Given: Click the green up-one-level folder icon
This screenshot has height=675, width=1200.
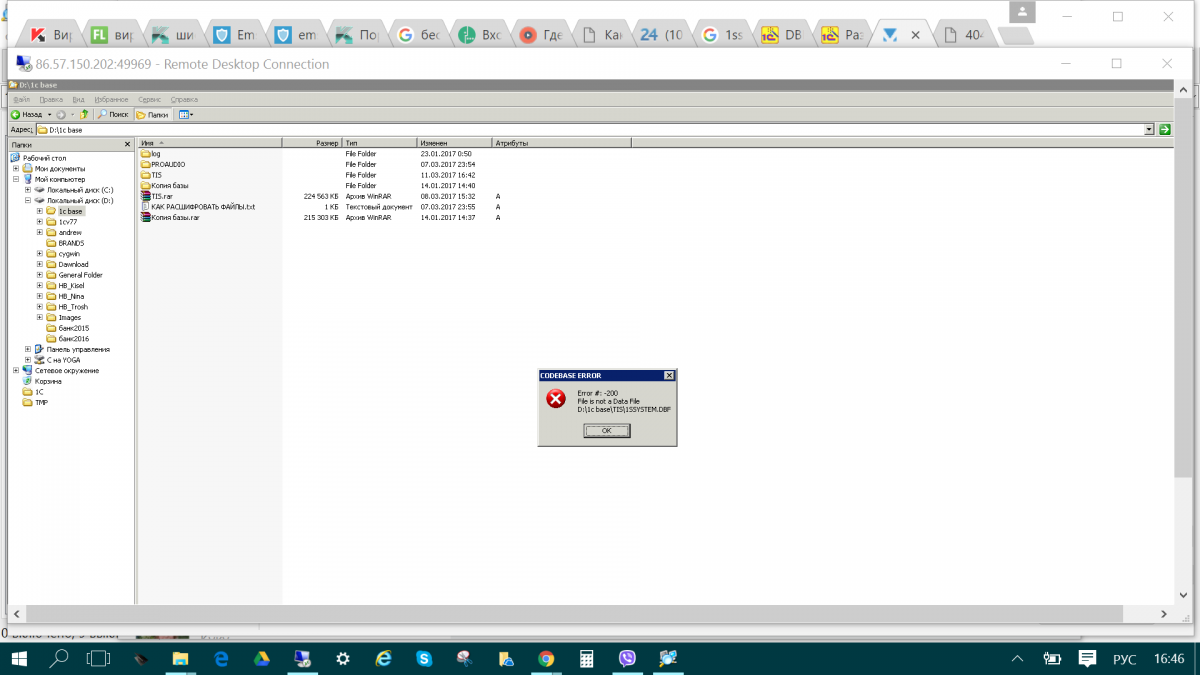Looking at the screenshot, I should 86,115.
